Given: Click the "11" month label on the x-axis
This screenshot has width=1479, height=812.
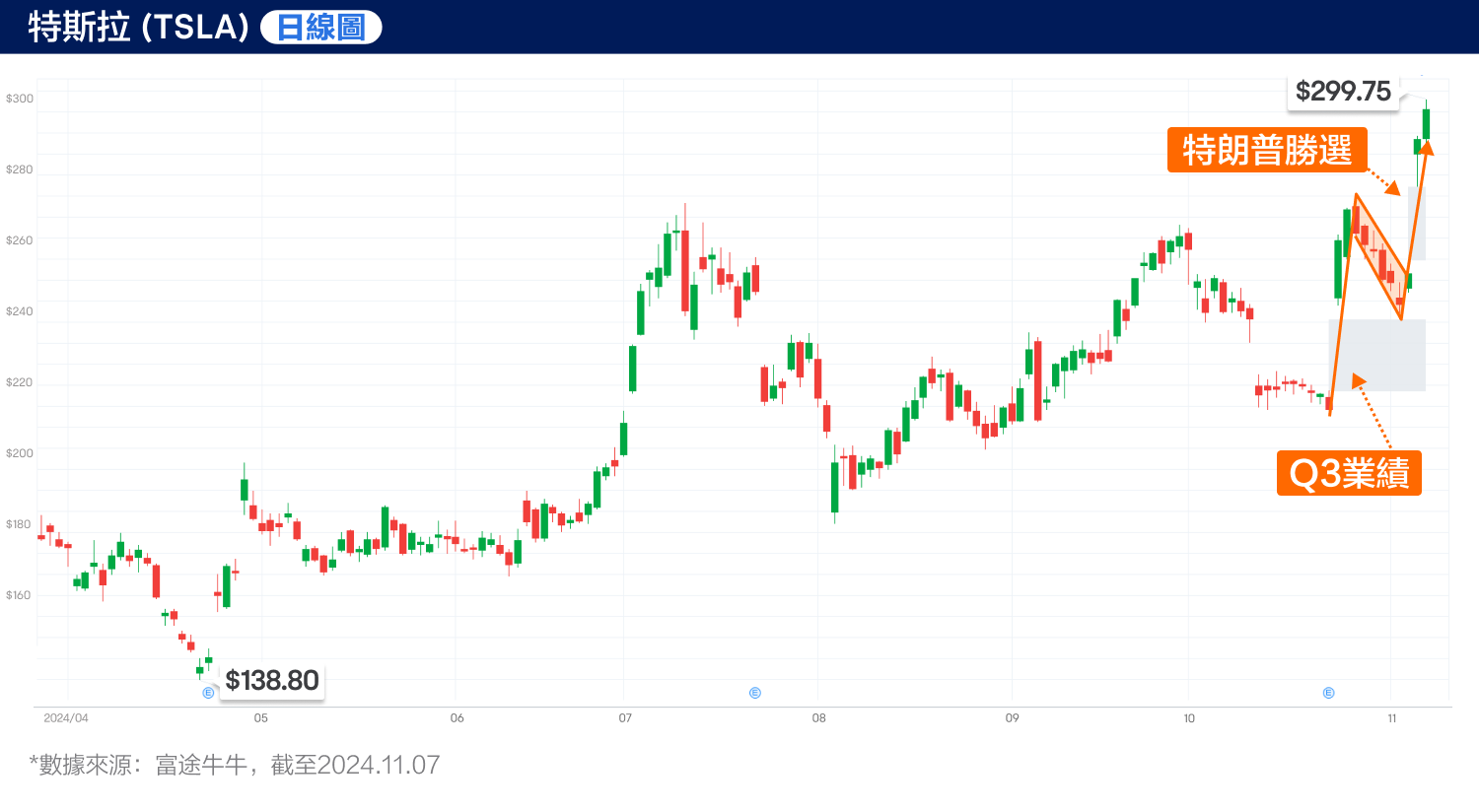Looking at the screenshot, I should (1394, 719).
